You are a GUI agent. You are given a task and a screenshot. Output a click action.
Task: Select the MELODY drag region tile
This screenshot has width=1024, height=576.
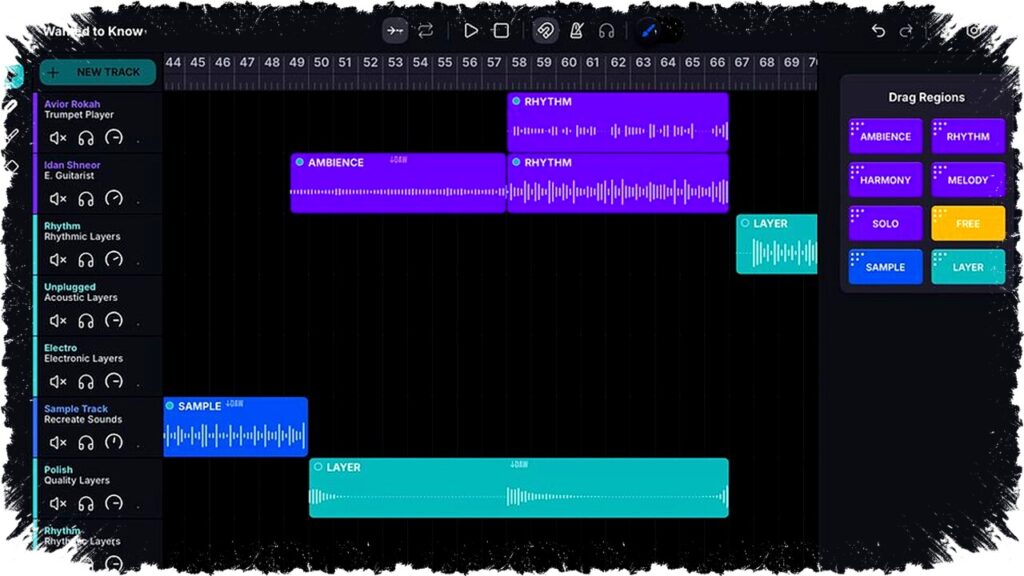pos(968,180)
